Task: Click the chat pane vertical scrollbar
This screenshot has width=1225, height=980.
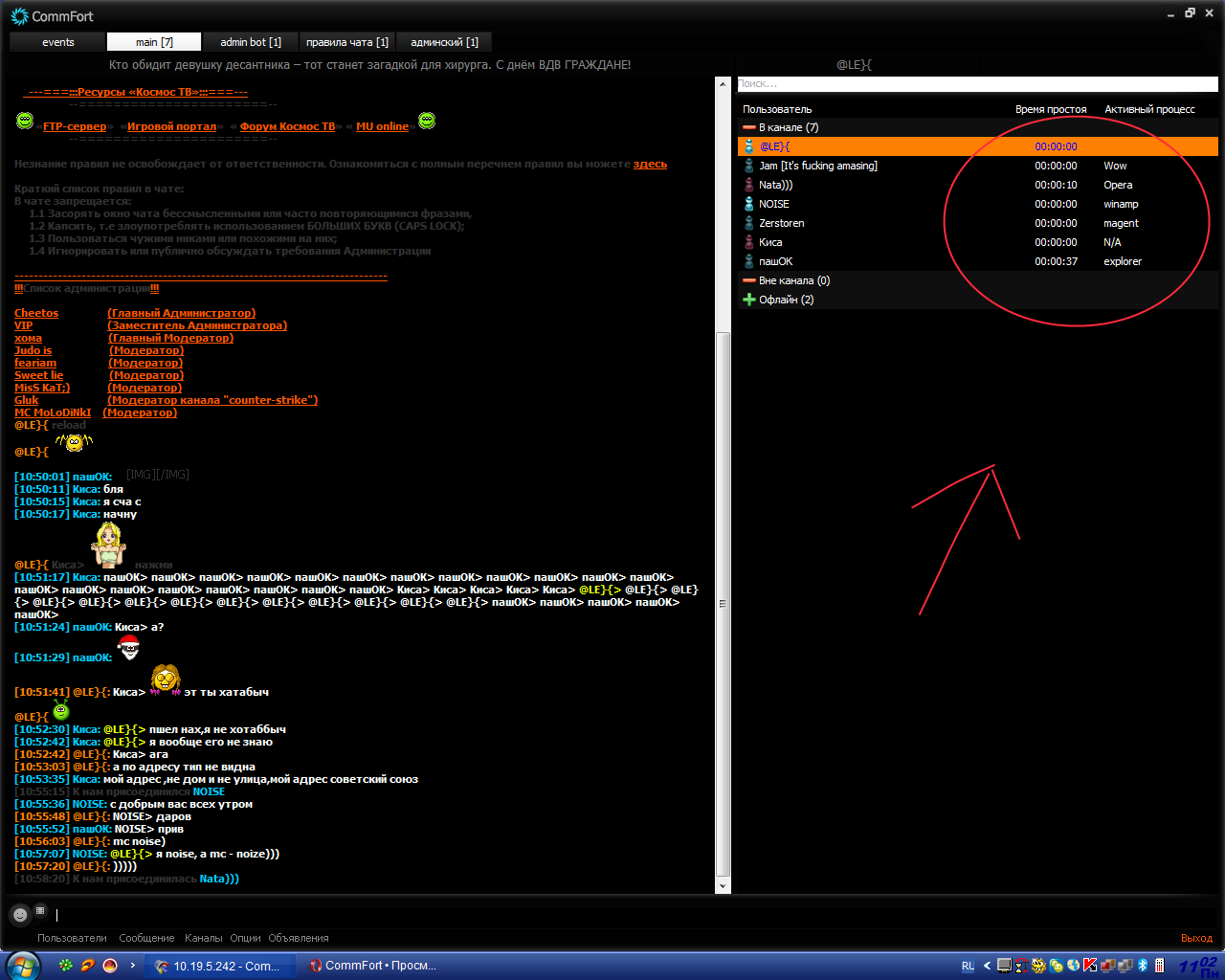Action: click(x=724, y=603)
